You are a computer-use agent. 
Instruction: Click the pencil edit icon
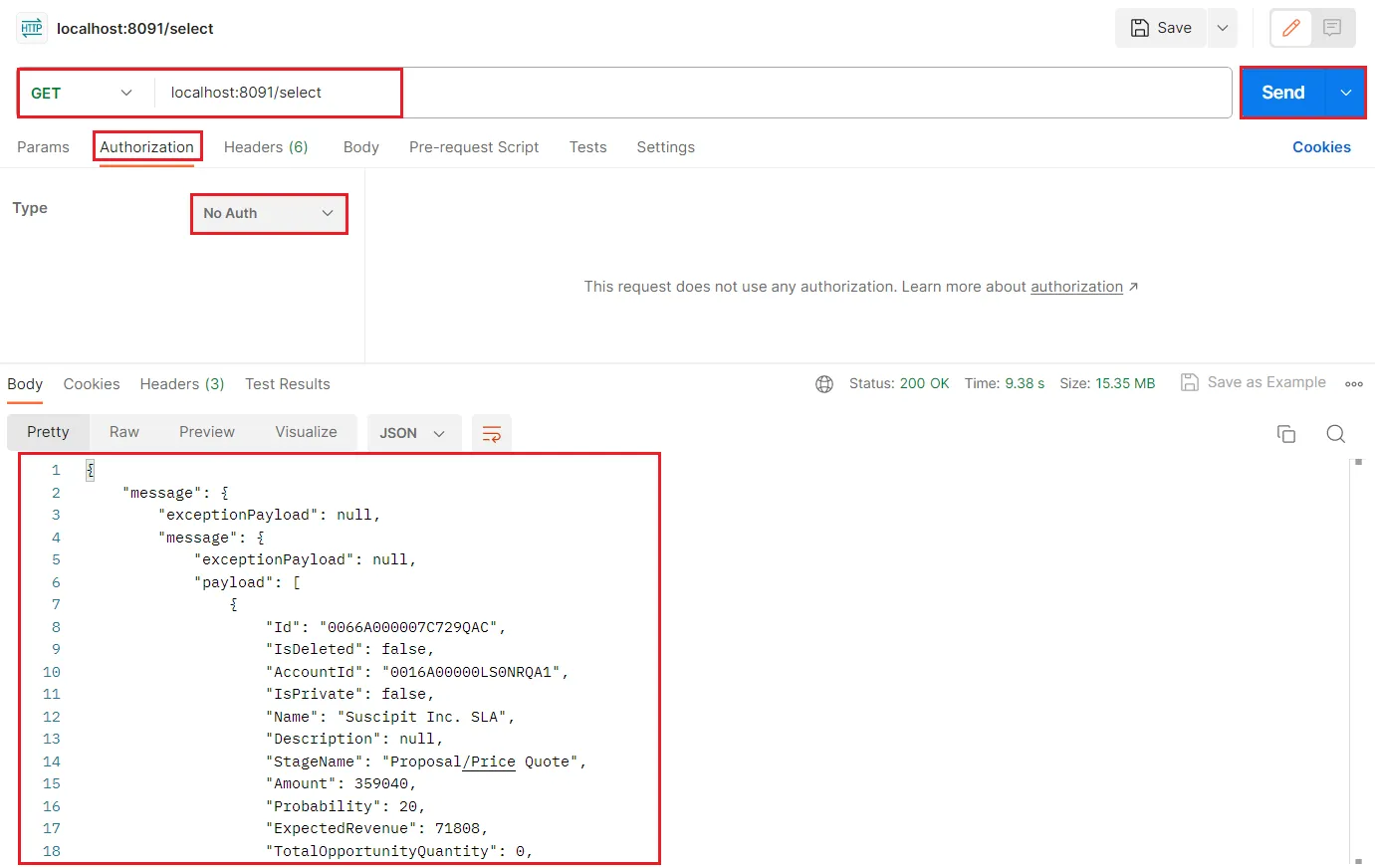pos(1291,28)
